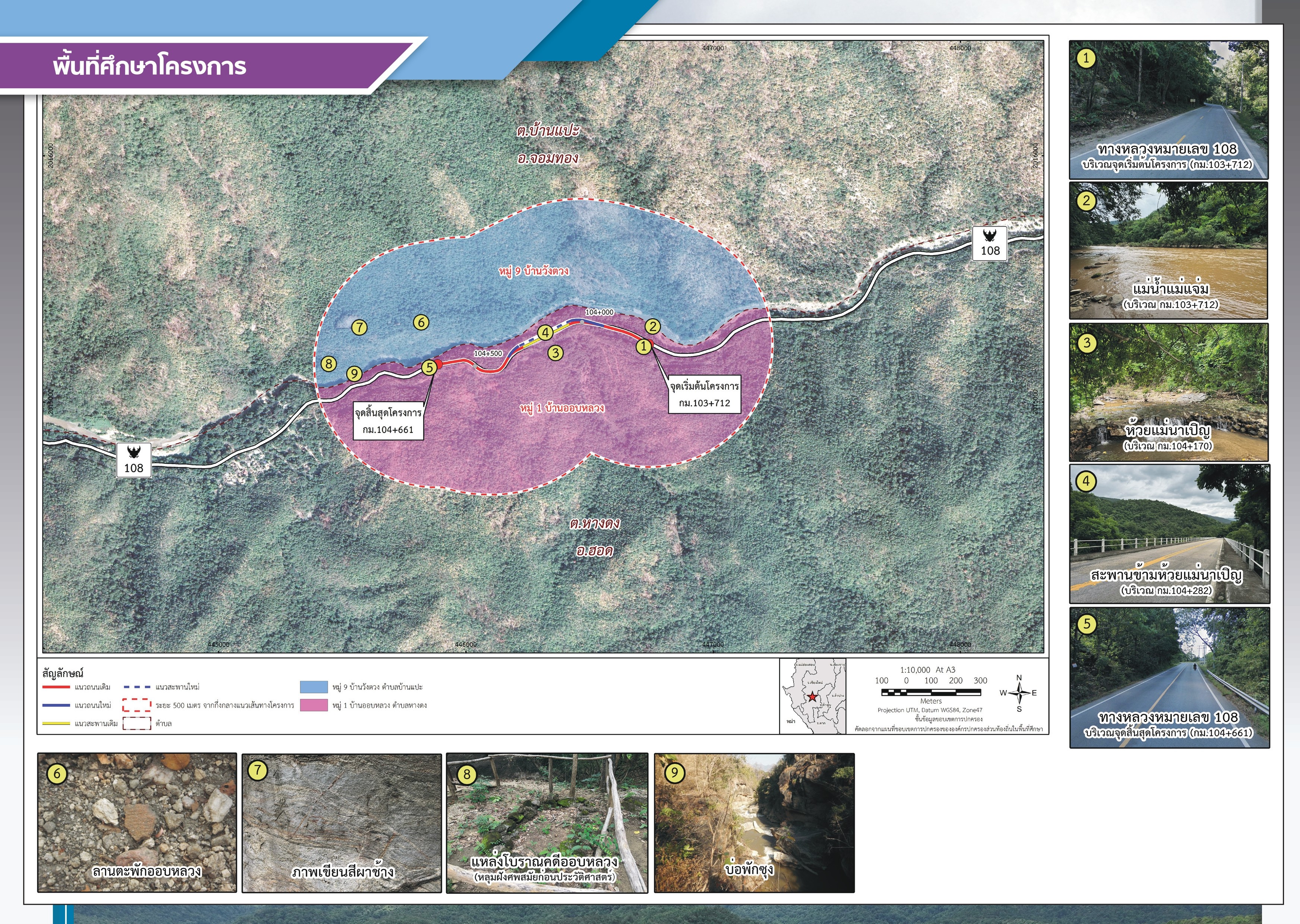1300x924 pixels.
Task: Click the number 6 badge on the gravel photo
Action: point(57,773)
